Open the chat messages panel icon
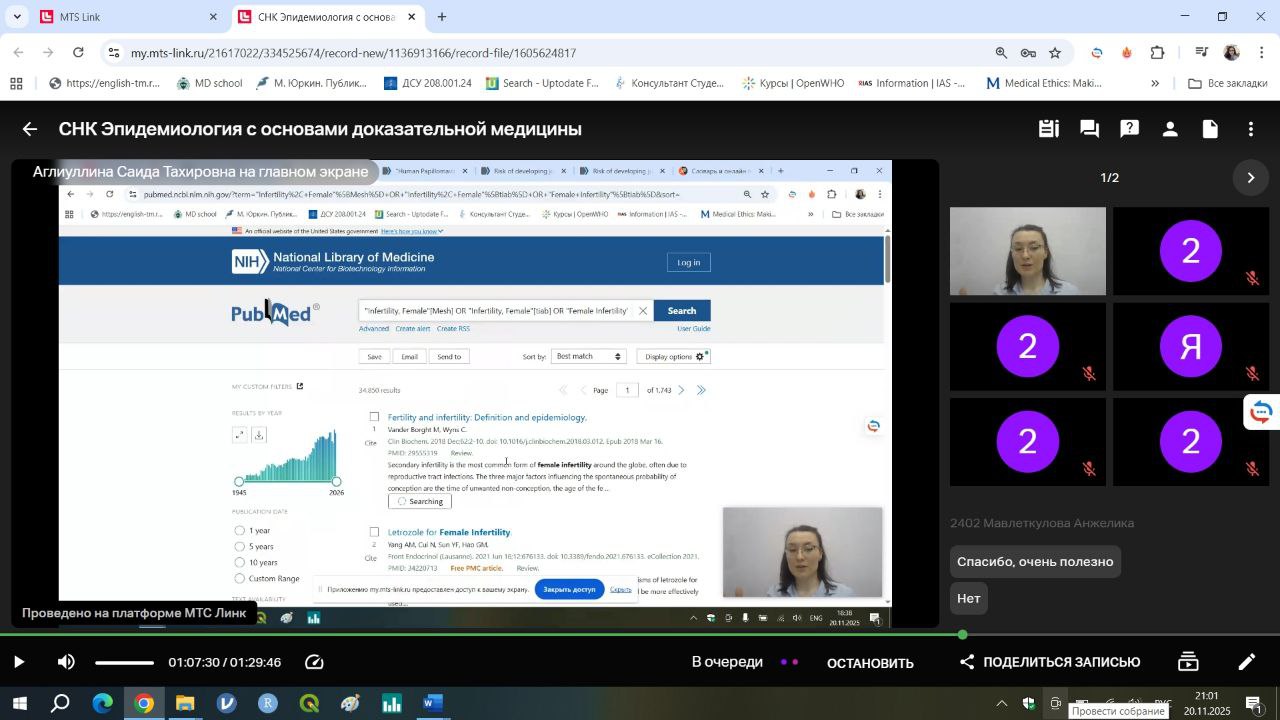 1089,129
